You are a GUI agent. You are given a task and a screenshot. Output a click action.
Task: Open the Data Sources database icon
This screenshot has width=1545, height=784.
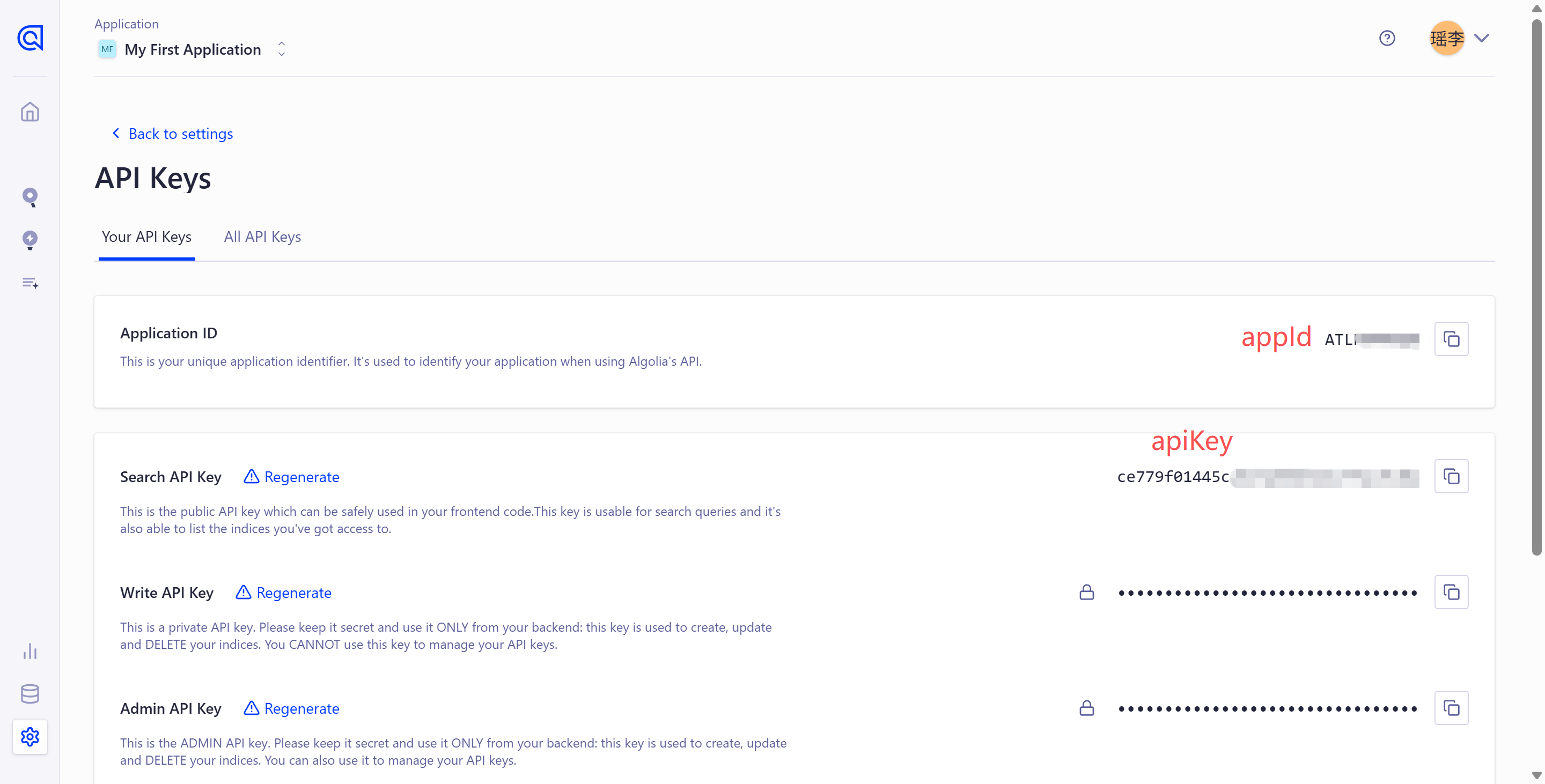(x=30, y=693)
